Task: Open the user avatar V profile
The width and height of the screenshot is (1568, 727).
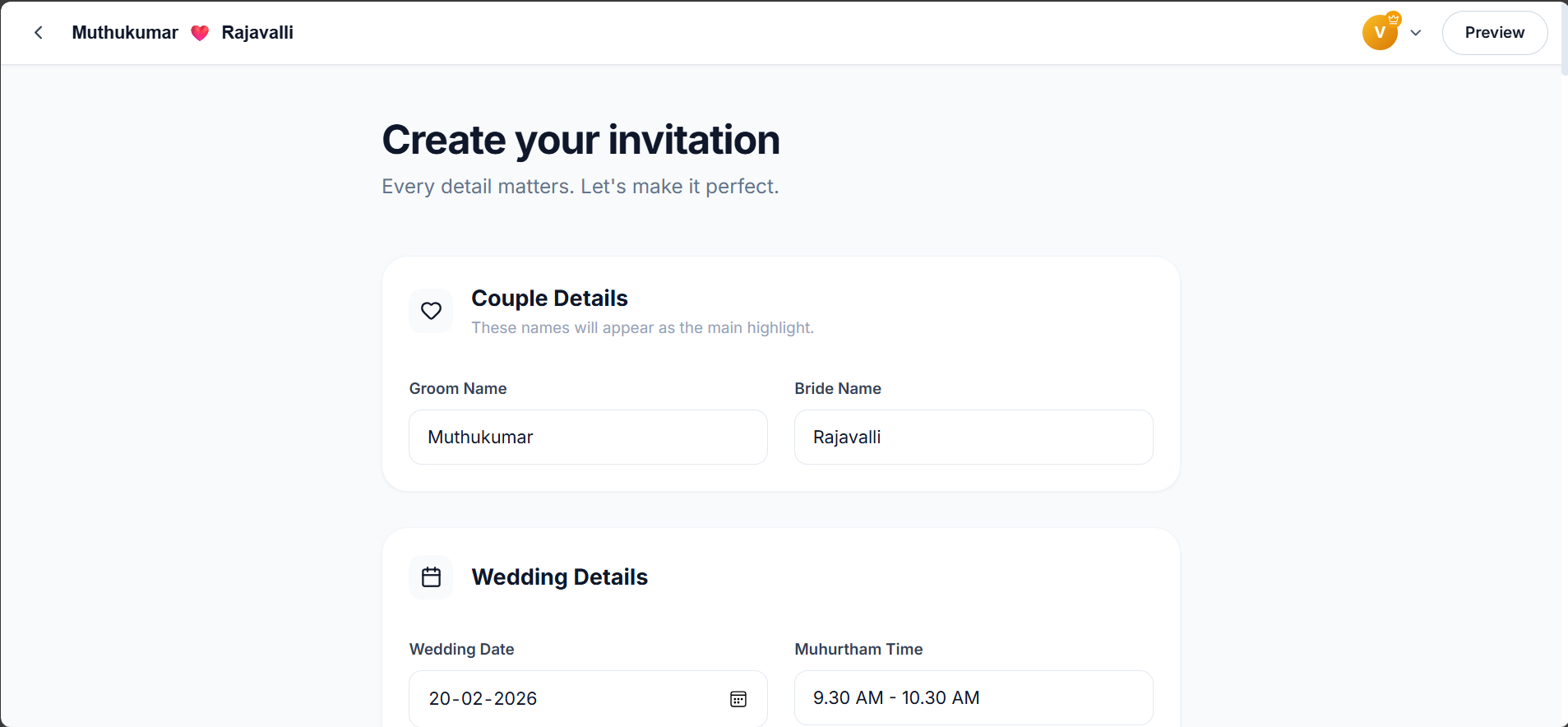Action: click(x=1380, y=33)
